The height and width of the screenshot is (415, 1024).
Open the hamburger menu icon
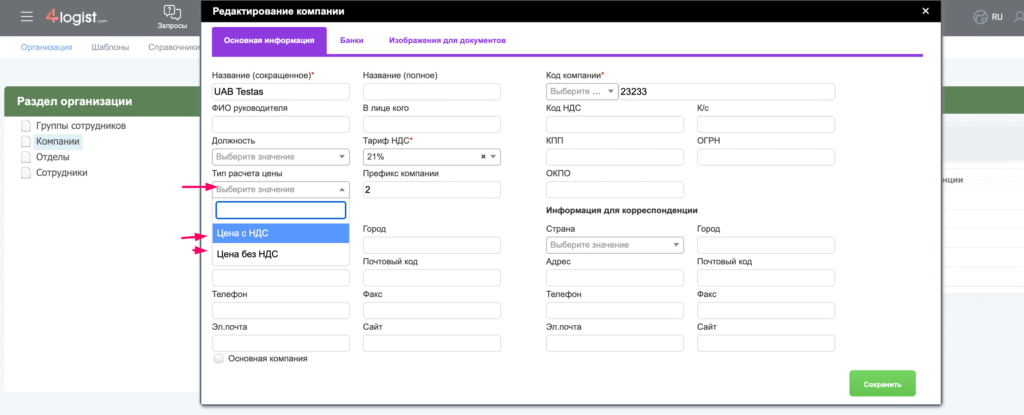pyautogui.click(x=26, y=17)
